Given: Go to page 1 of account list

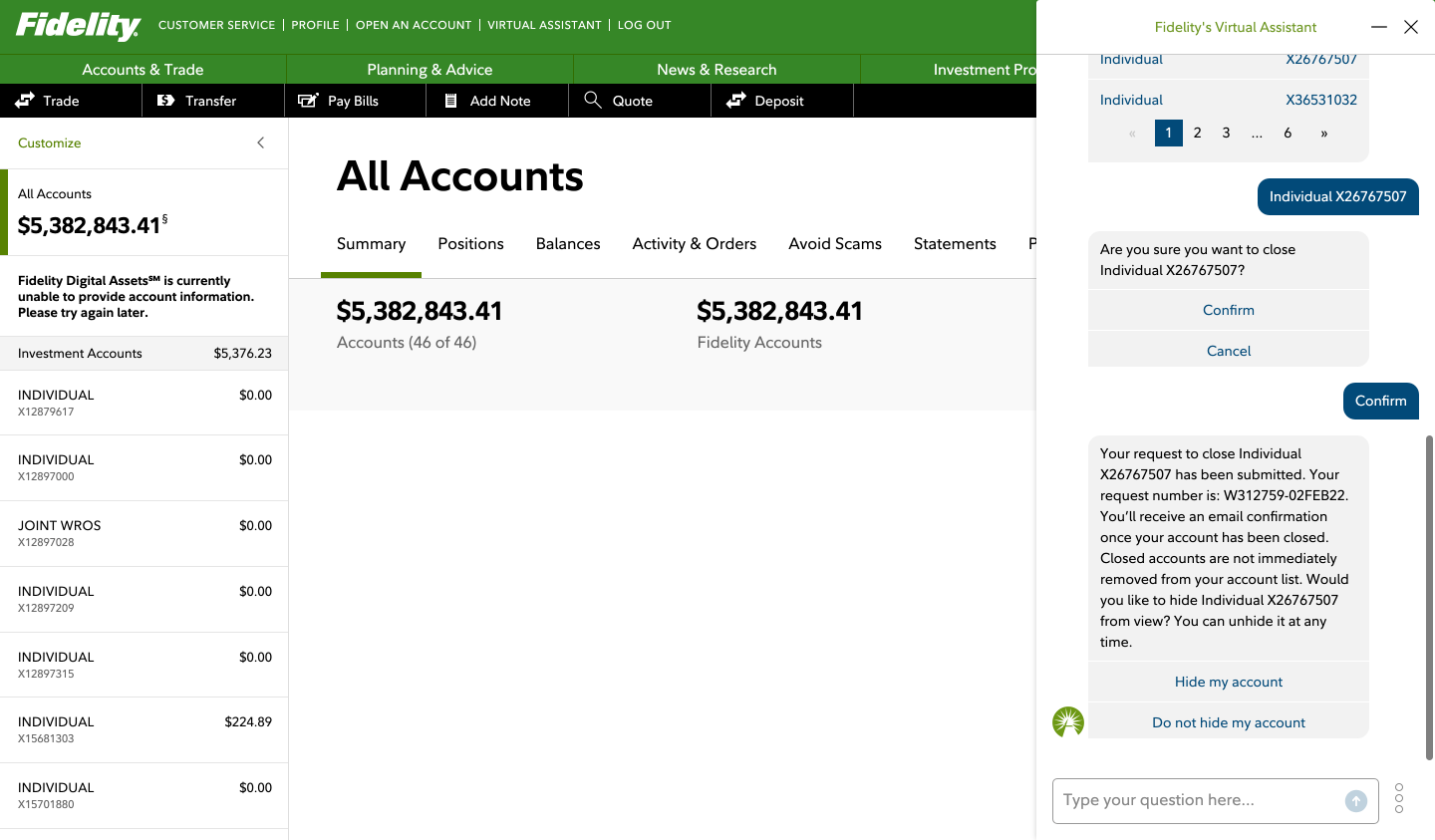Looking at the screenshot, I should point(1169,133).
